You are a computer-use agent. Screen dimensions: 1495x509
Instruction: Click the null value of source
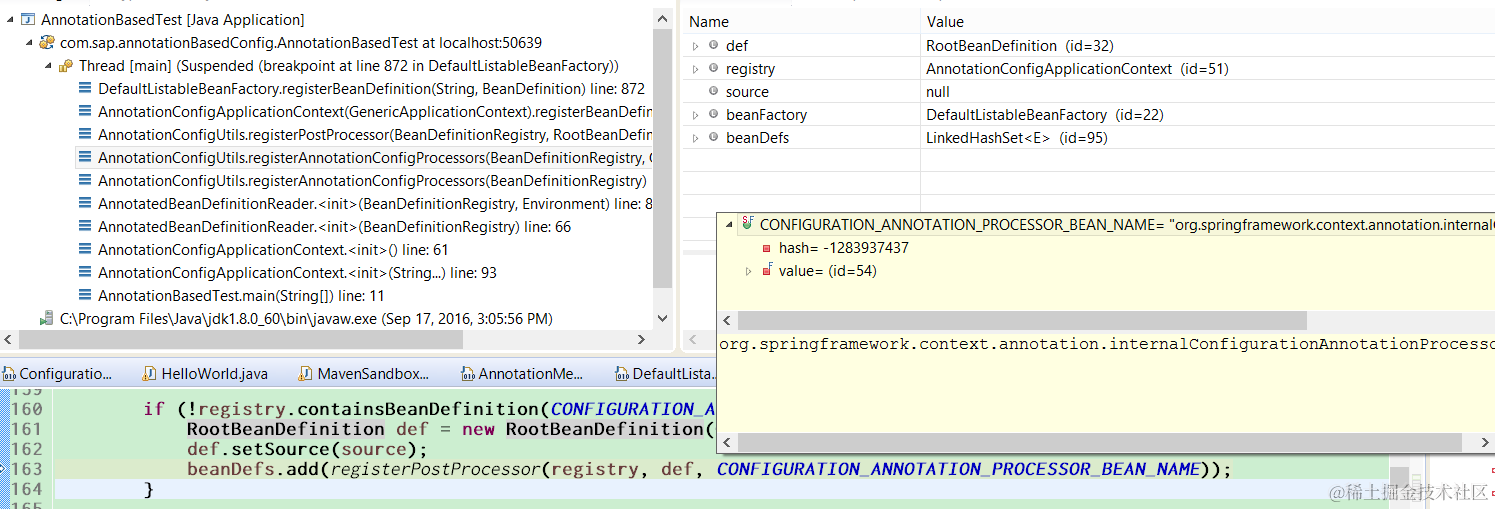[938, 92]
